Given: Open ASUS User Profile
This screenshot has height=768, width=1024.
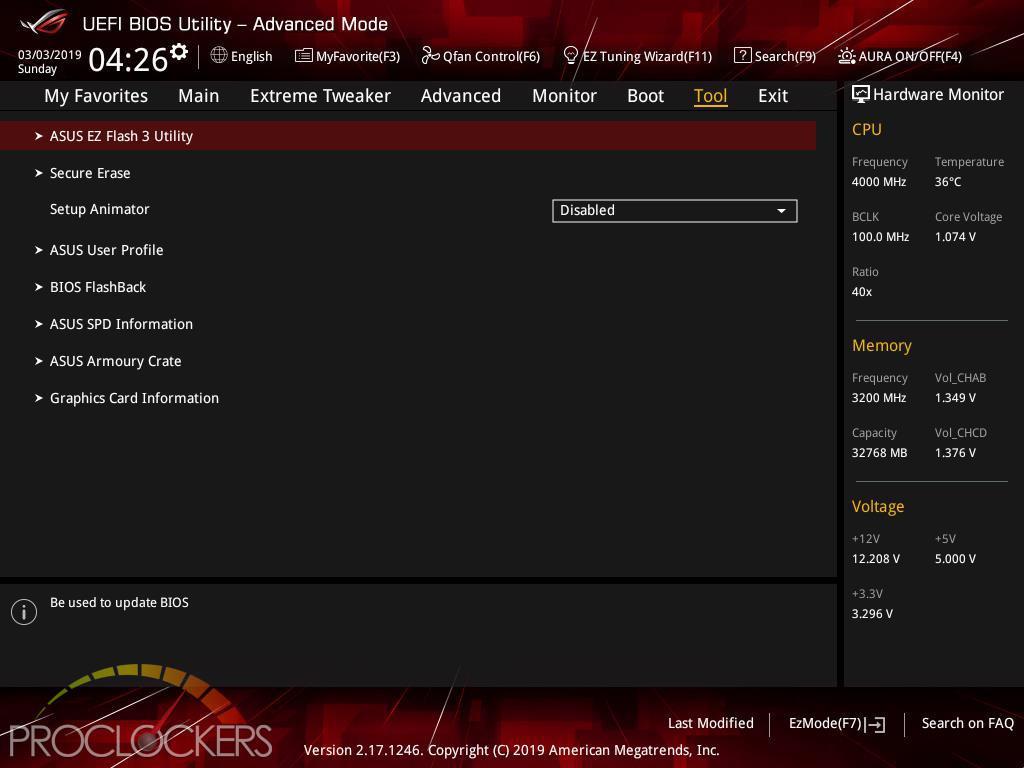Looking at the screenshot, I should (106, 249).
